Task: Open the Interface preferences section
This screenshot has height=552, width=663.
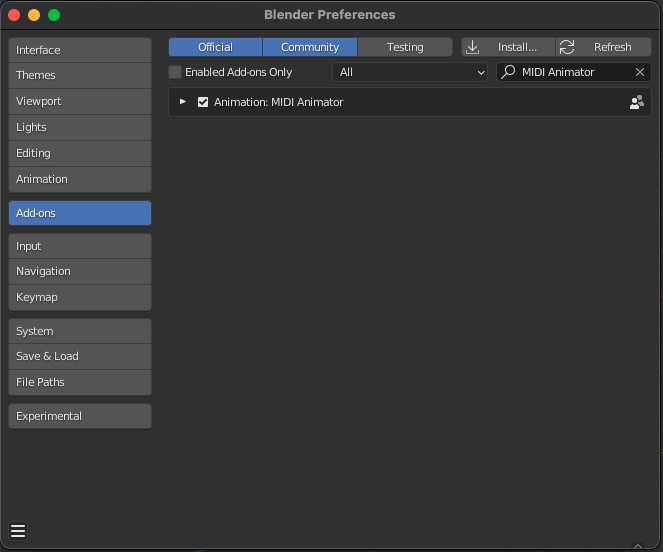Action: (x=80, y=50)
